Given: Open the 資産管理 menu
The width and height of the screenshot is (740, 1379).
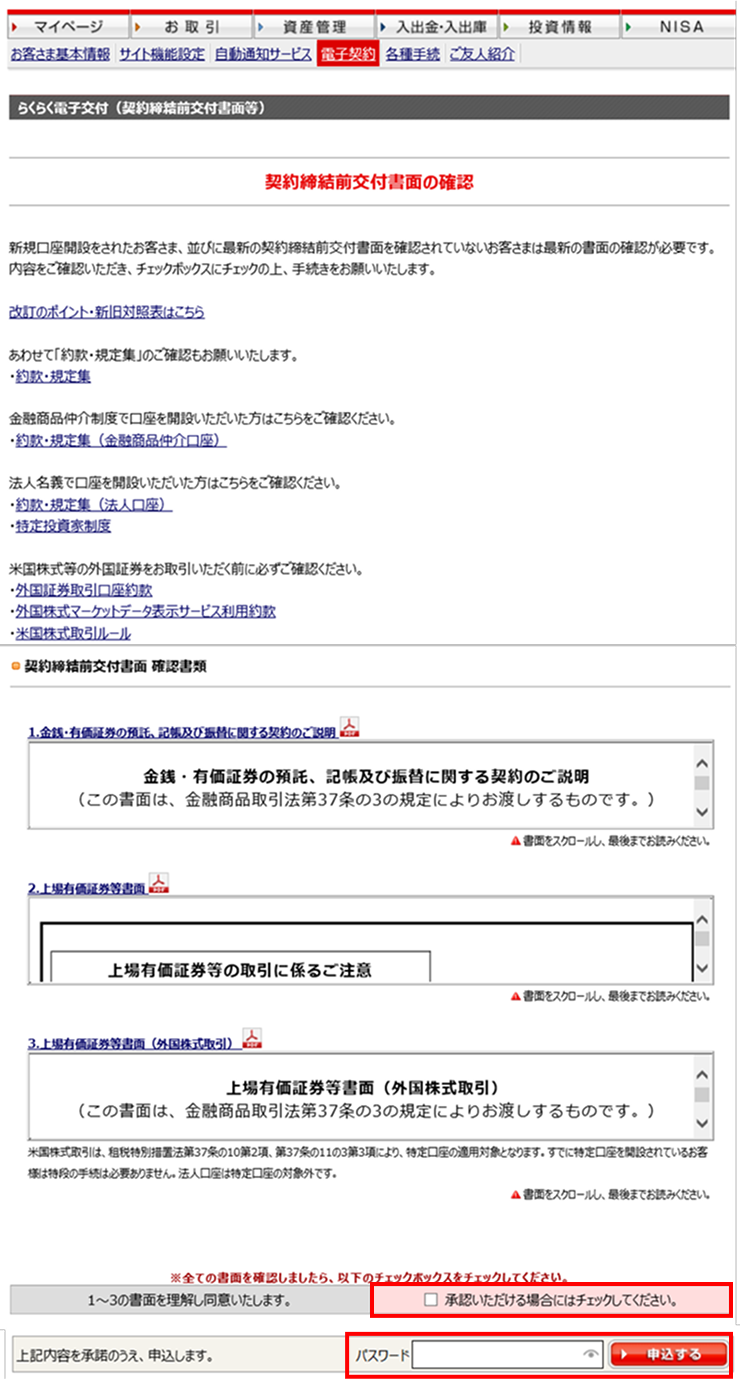Looking at the screenshot, I should click(313, 27).
